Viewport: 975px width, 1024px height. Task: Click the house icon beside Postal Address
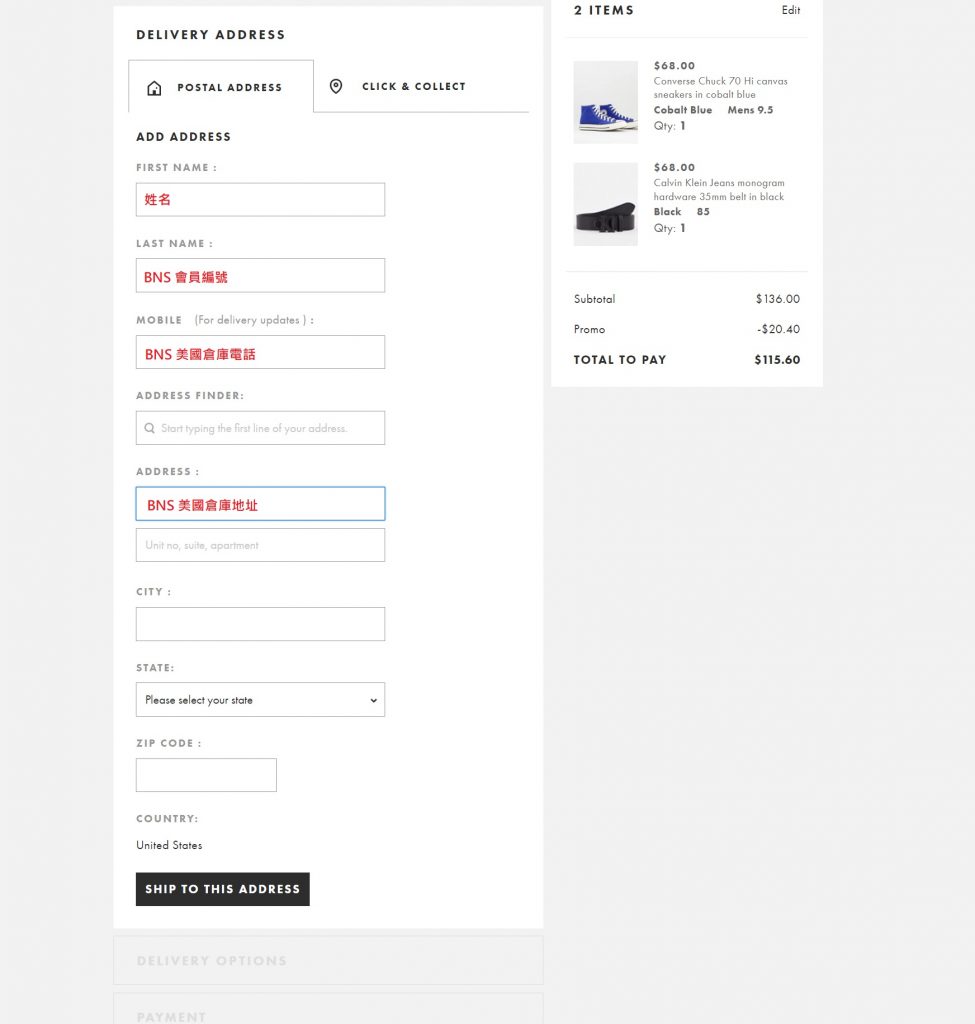pos(154,88)
